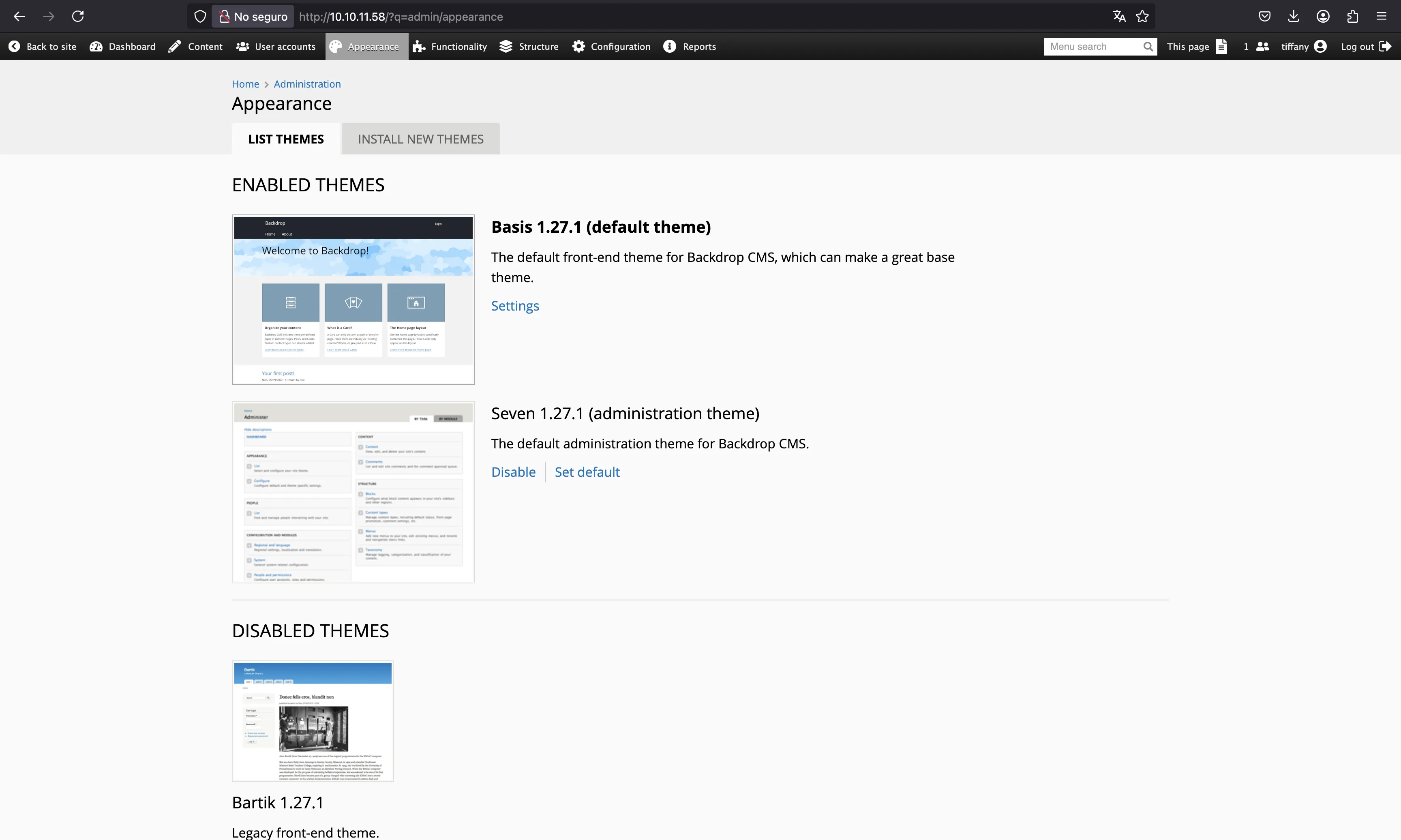Reload the page with the refresh icon
Viewport: 1401px width, 840px height.
pyautogui.click(x=78, y=16)
